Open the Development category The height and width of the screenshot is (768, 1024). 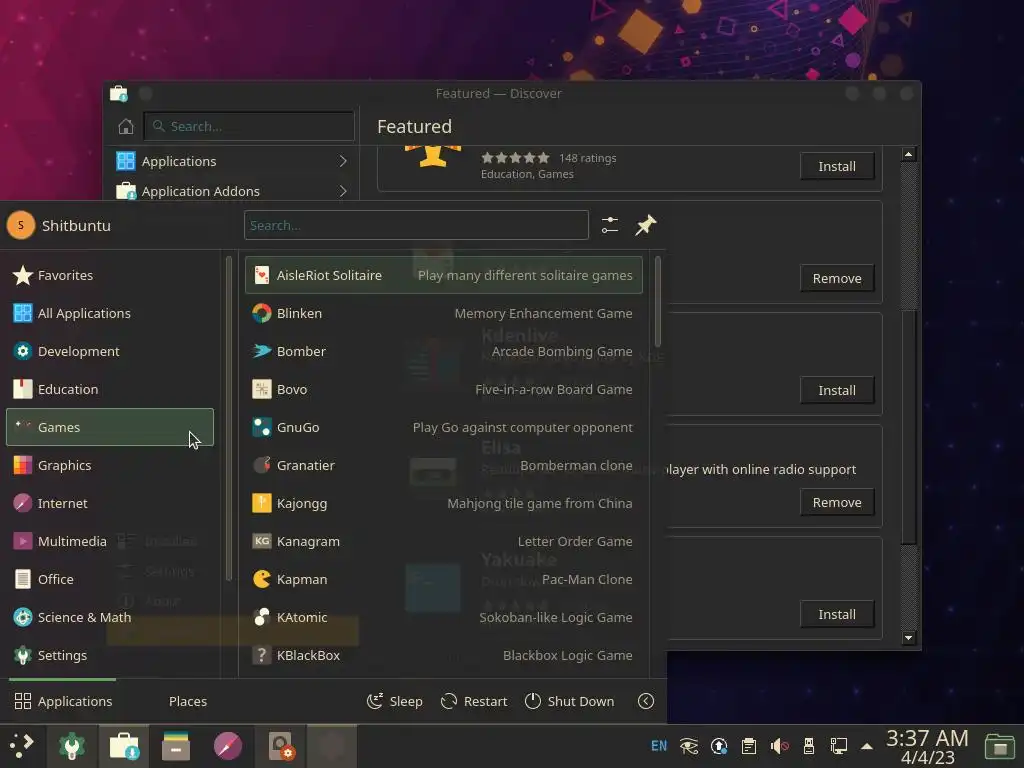pos(110,351)
